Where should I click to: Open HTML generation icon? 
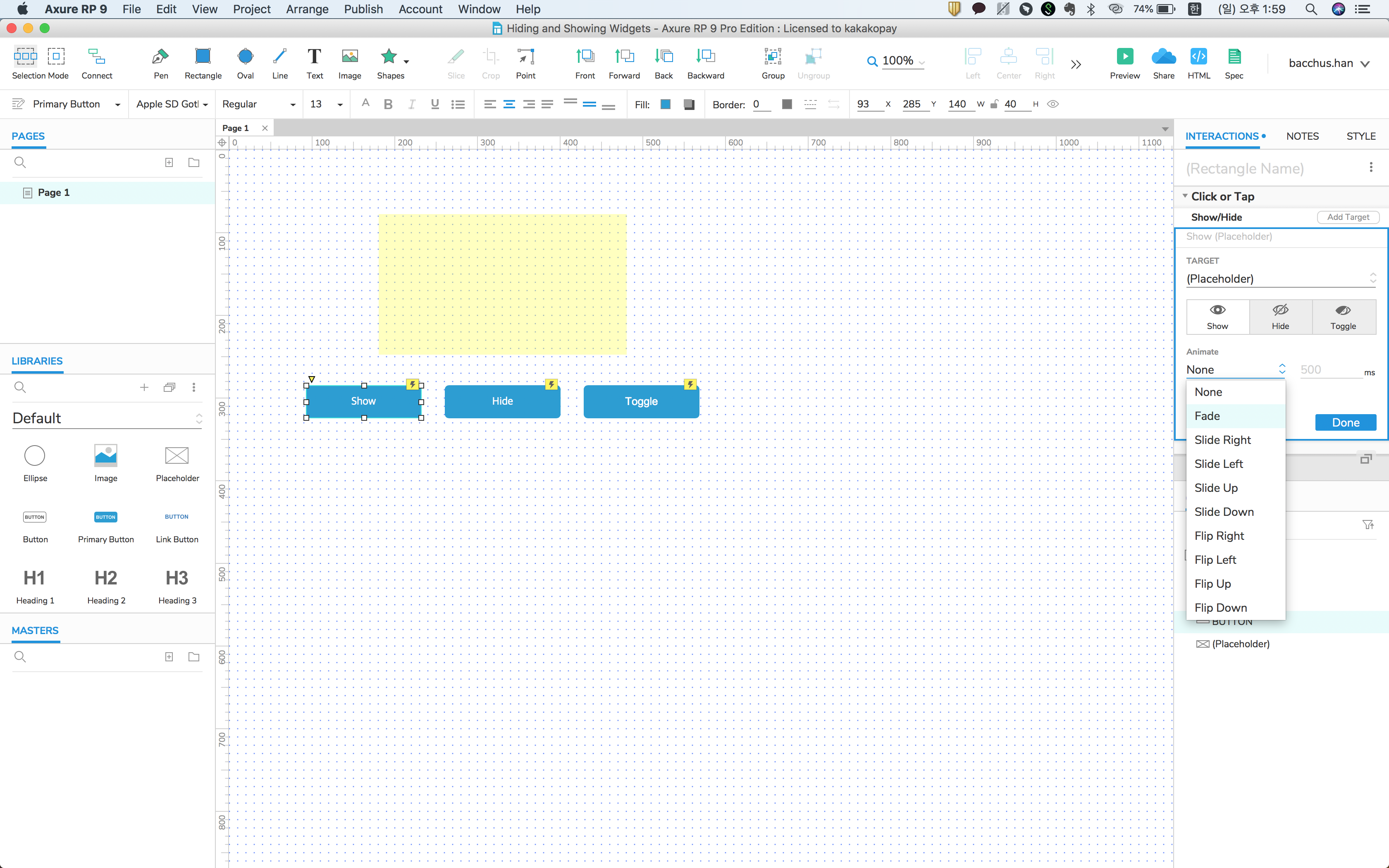(x=1198, y=57)
